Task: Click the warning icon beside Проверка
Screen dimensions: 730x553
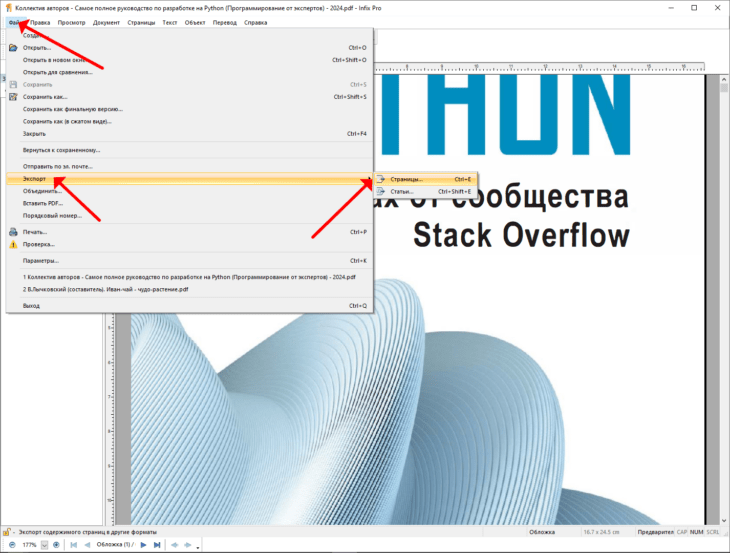Action: pyautogui.click(x=13, y=244)
